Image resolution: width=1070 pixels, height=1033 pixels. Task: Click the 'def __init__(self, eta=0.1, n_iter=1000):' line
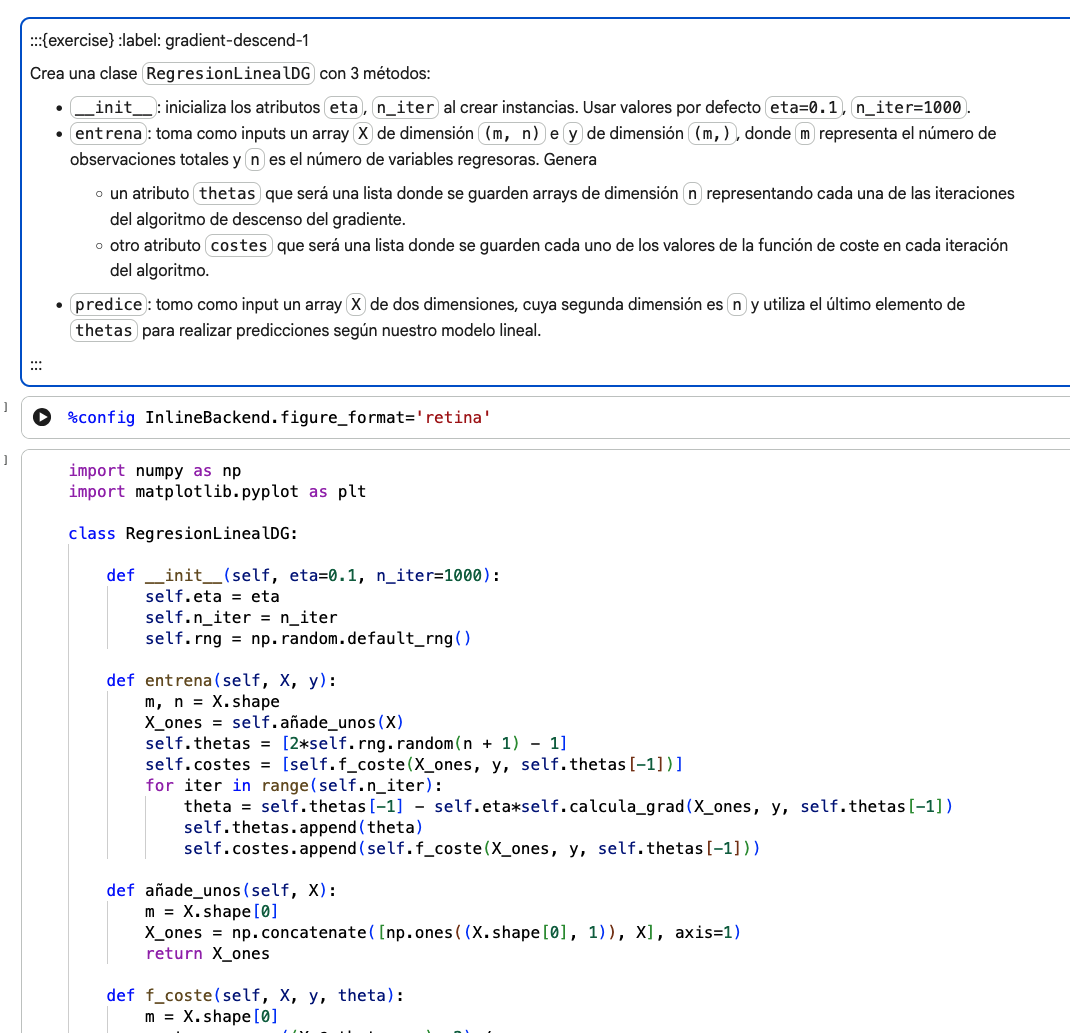pyautogui.click(x=303, y=575)
